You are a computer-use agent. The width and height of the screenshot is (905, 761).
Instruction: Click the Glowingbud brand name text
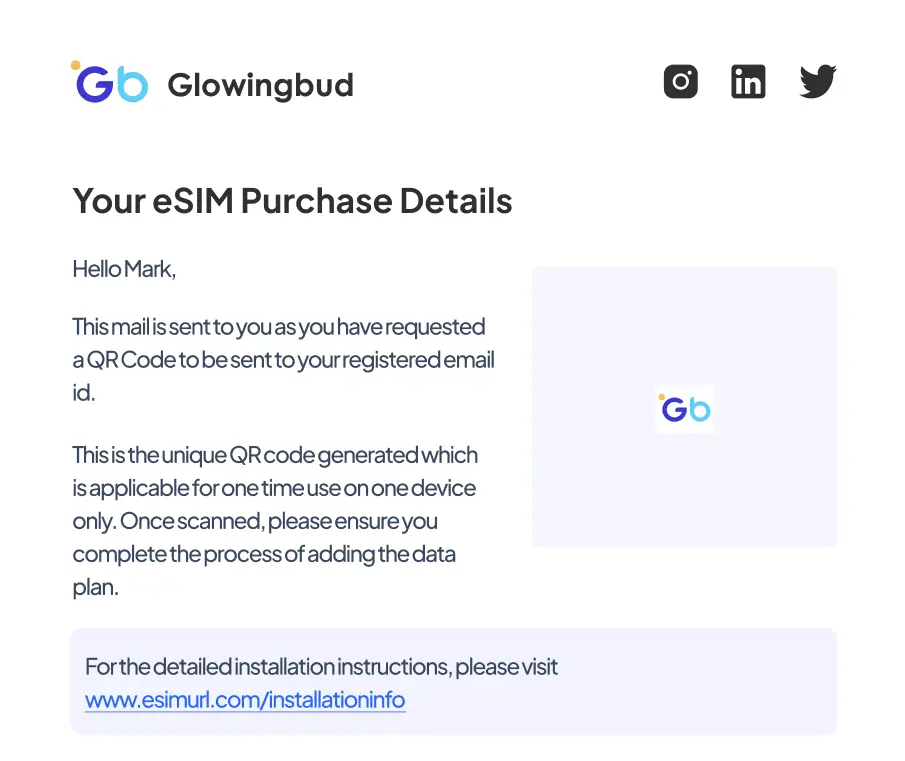260,85
